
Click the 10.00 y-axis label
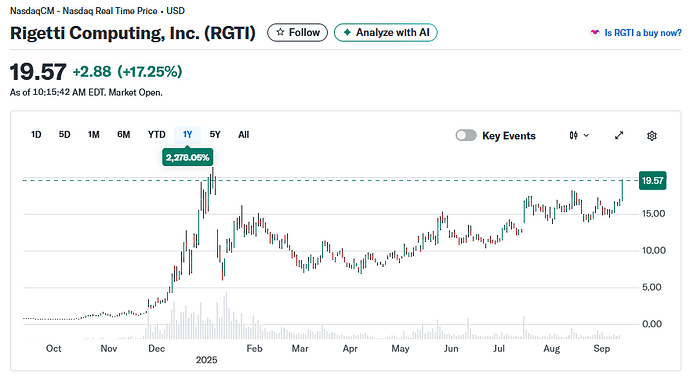[653, 251]
